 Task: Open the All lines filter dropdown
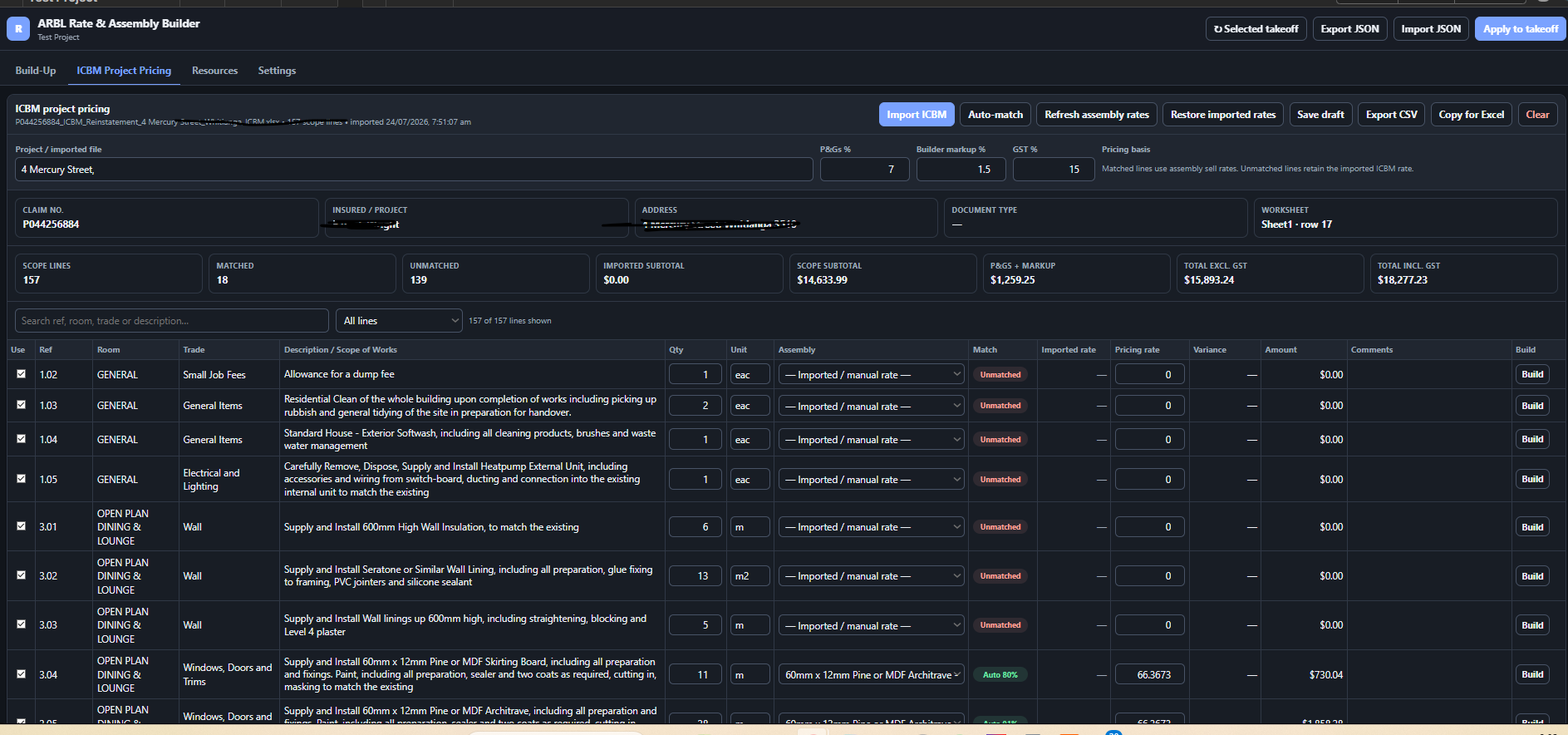(399, 321)
